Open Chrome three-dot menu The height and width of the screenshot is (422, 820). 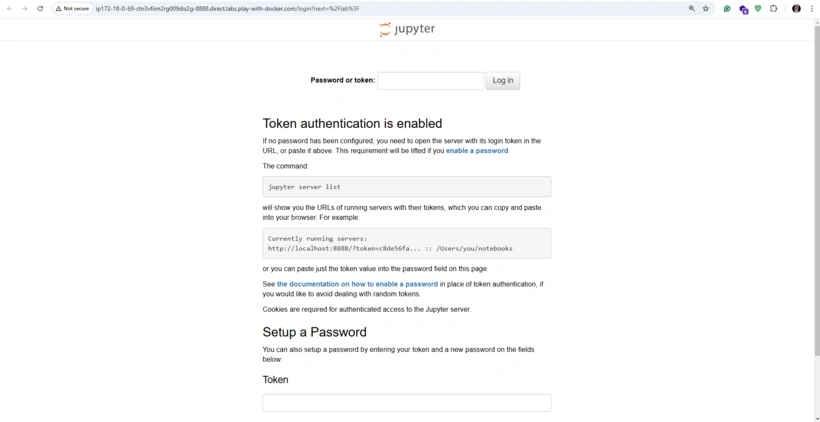(812, 8)
